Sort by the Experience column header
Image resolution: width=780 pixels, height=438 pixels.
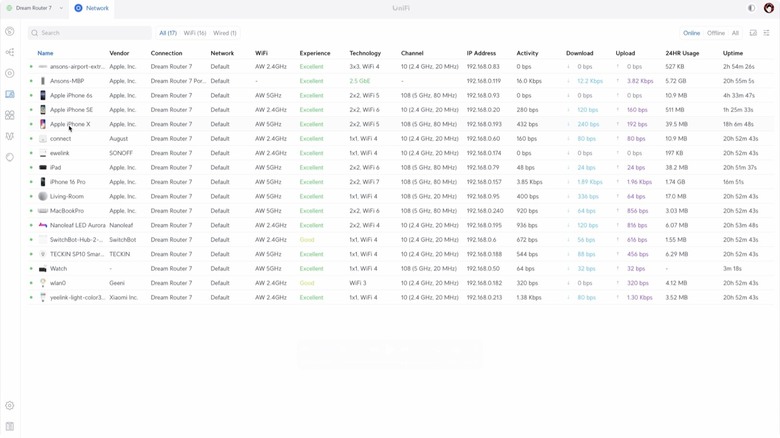[x=314, y=53]
